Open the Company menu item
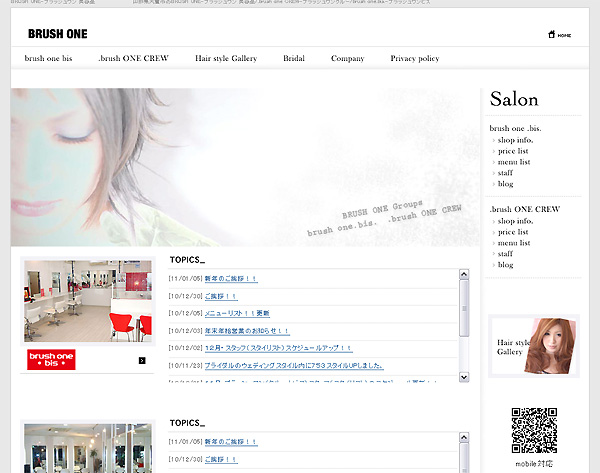 coord(347,58)
